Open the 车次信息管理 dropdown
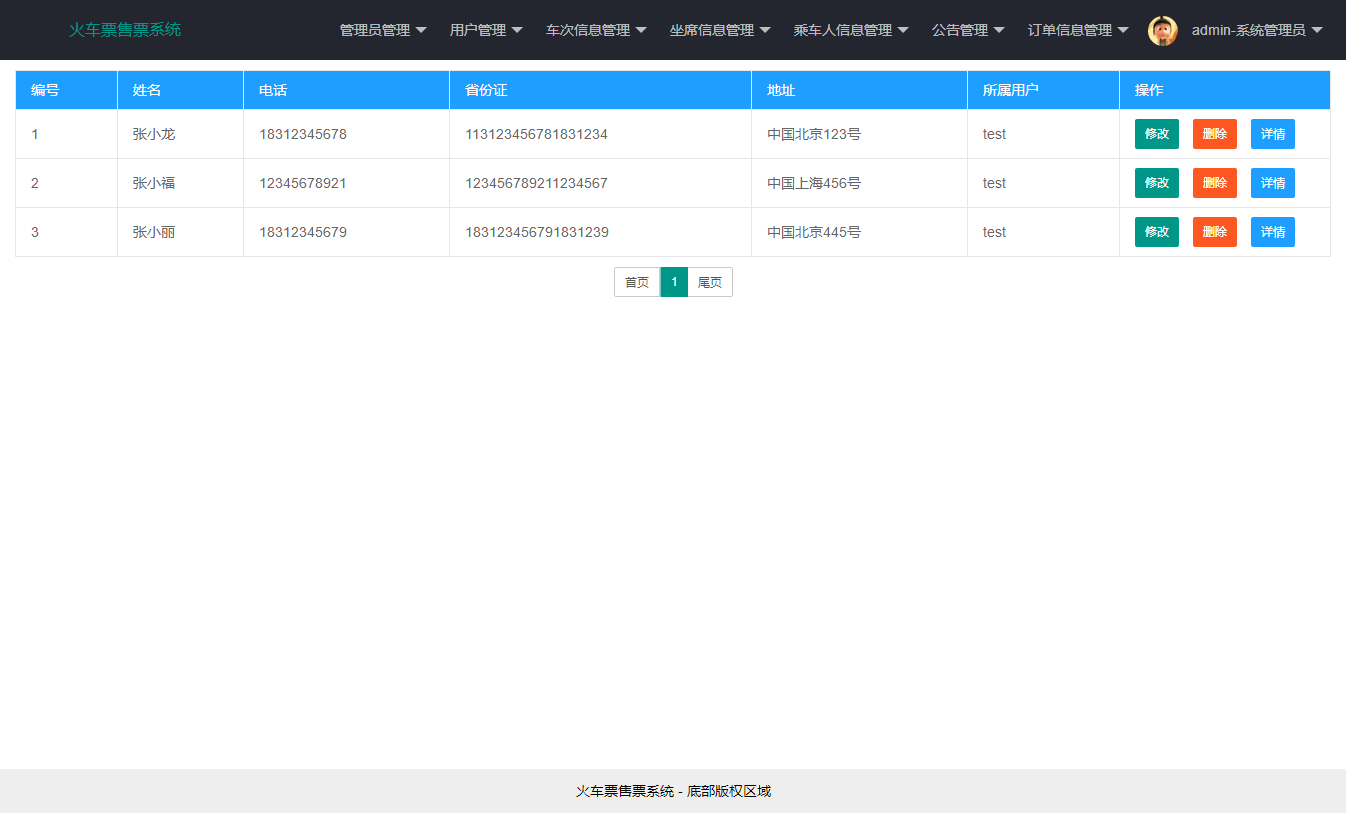 pos(596,30)
